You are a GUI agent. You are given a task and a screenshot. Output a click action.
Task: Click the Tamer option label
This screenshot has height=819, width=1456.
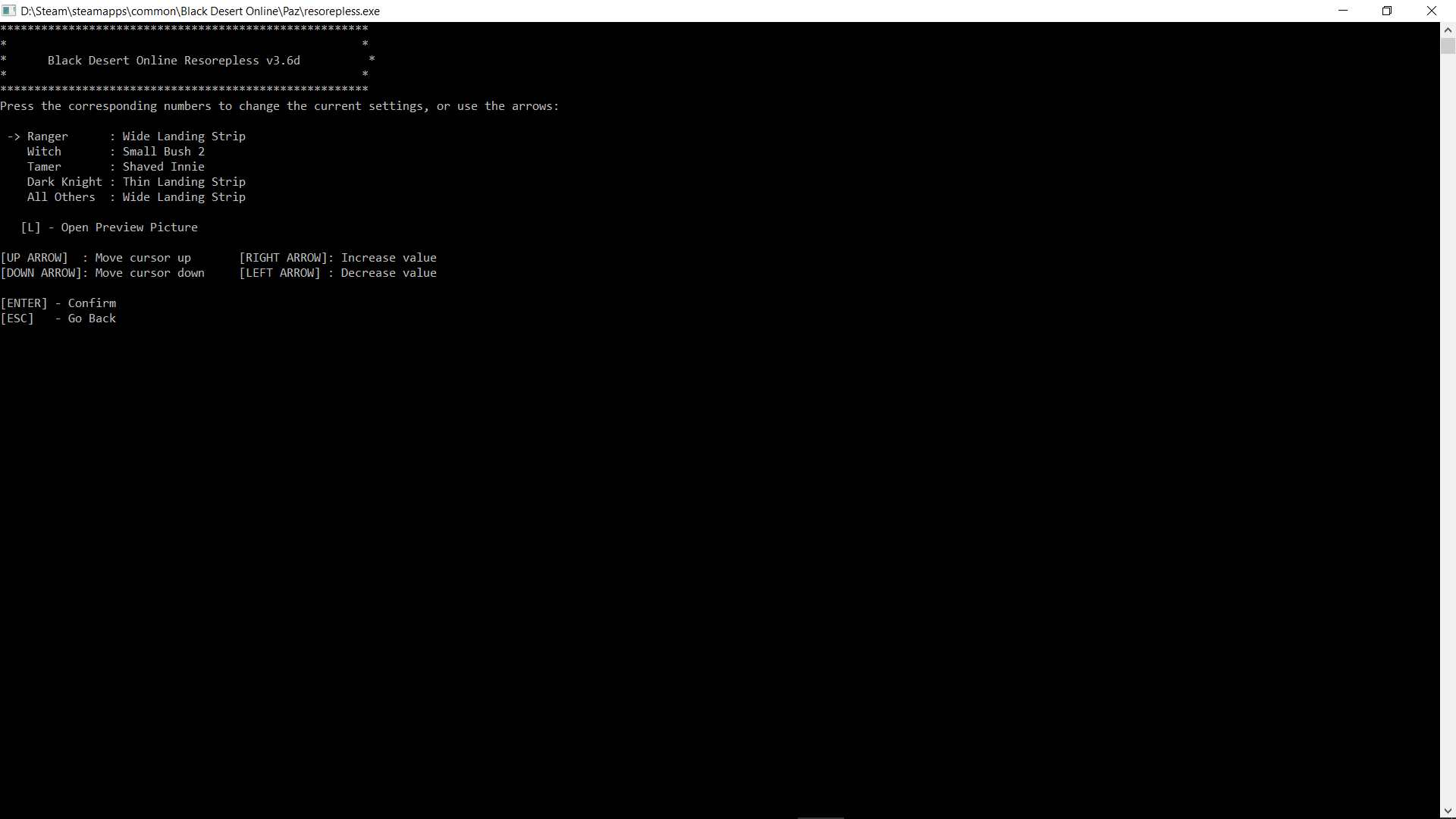click(x=44, y=167)
